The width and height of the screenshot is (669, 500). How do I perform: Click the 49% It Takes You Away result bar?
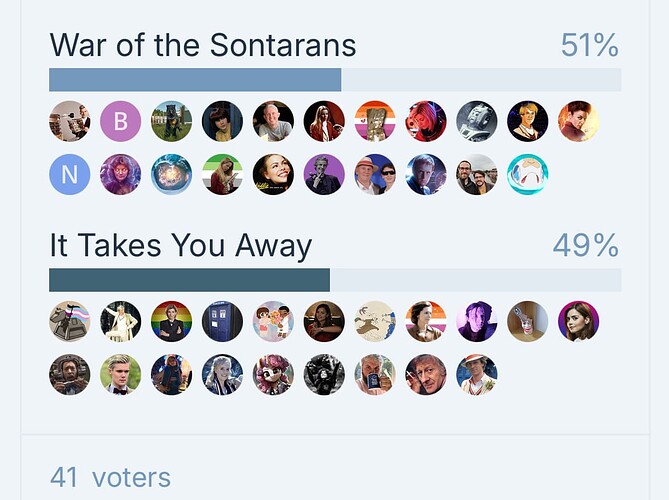(335, 280)
